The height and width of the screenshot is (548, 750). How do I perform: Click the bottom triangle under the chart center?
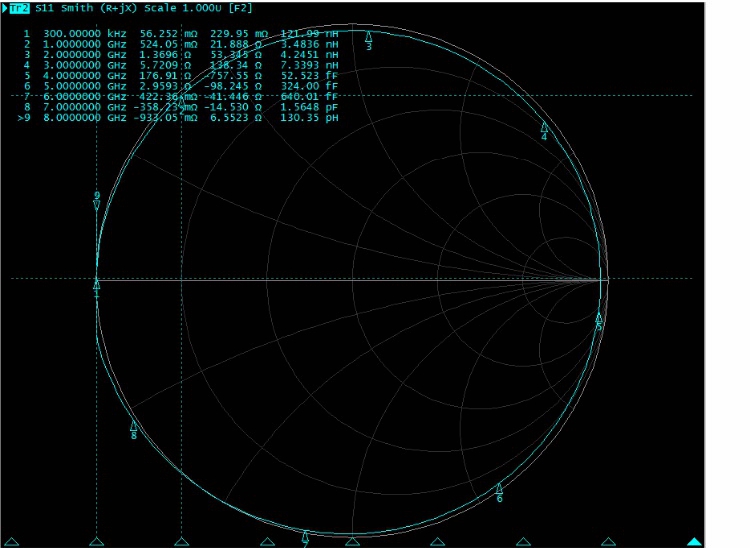352,541
